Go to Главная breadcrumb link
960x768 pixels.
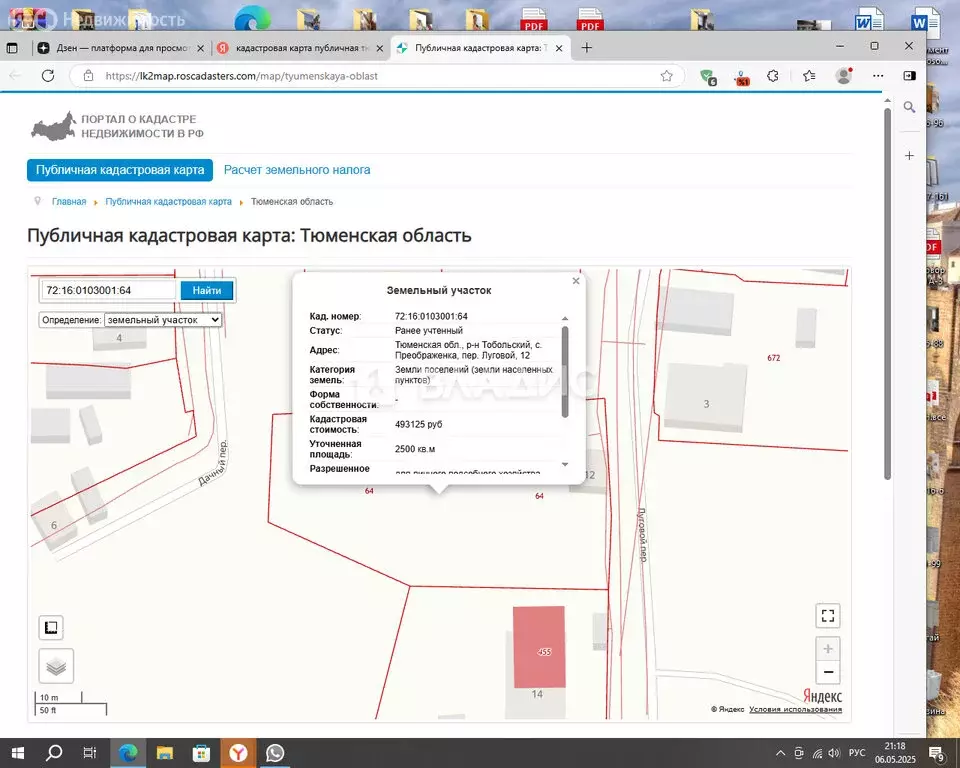click(69, 201)
